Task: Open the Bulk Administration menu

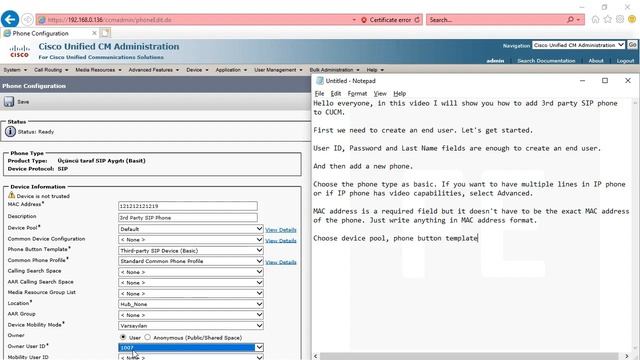Action: pos(334,70)
